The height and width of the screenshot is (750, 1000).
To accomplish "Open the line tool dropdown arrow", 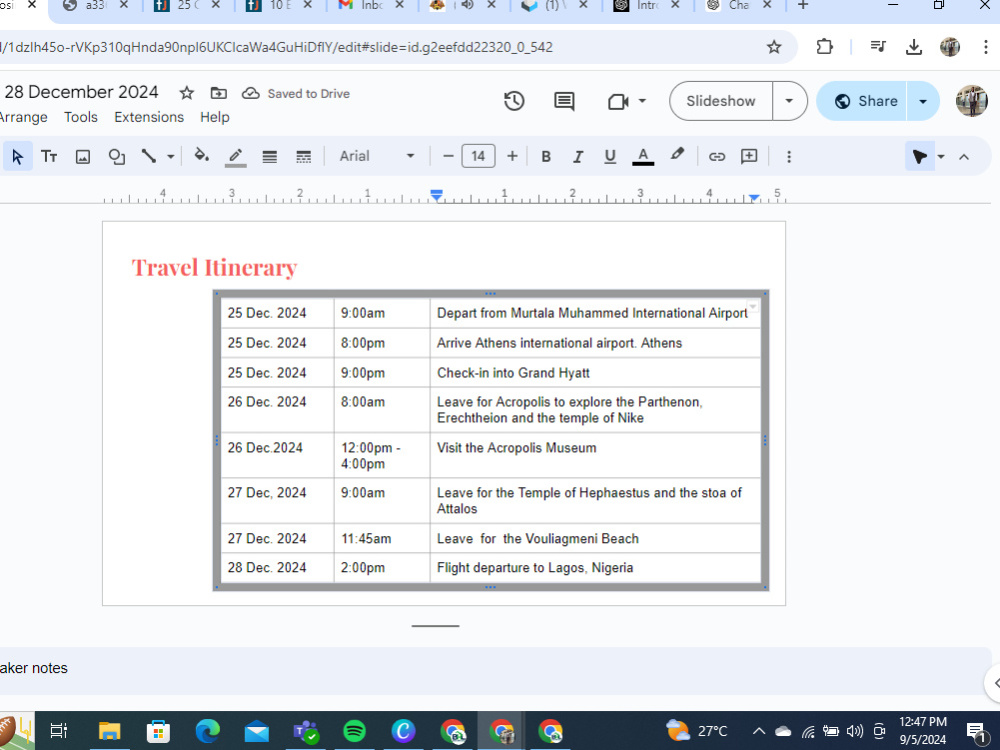I will (171, 156).
